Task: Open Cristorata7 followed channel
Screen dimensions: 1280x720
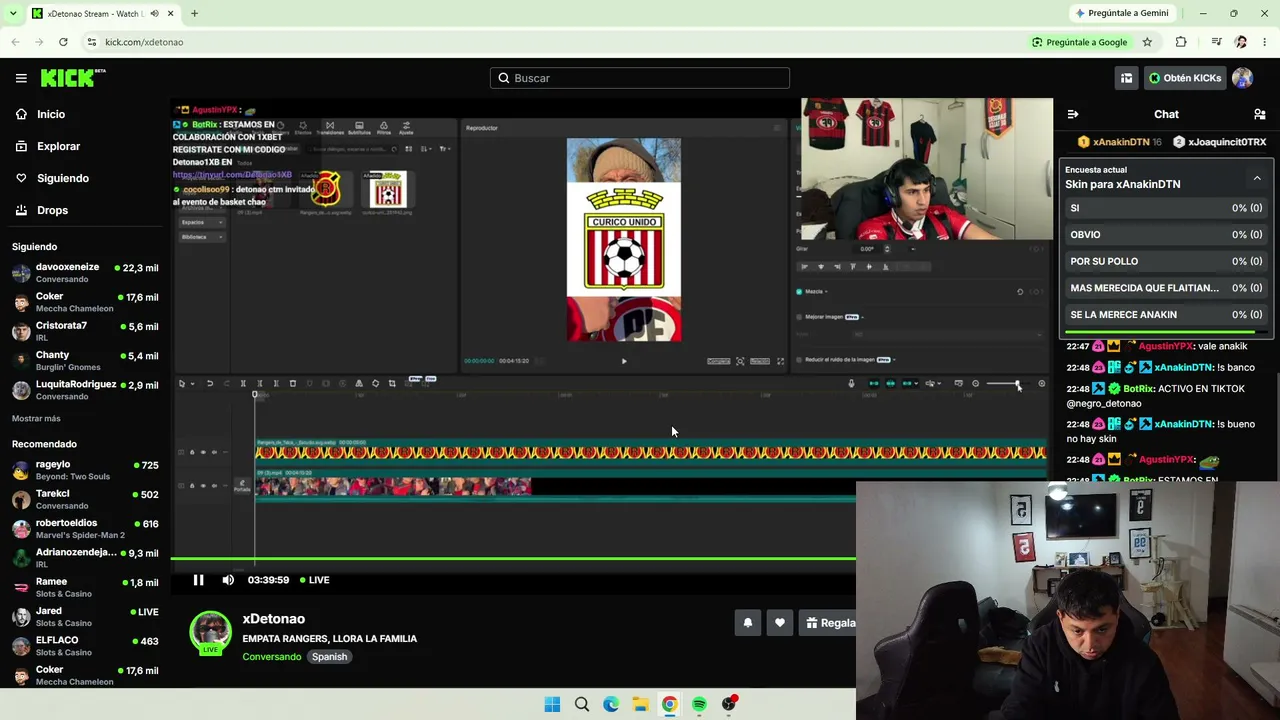Action: click(85, 331)
